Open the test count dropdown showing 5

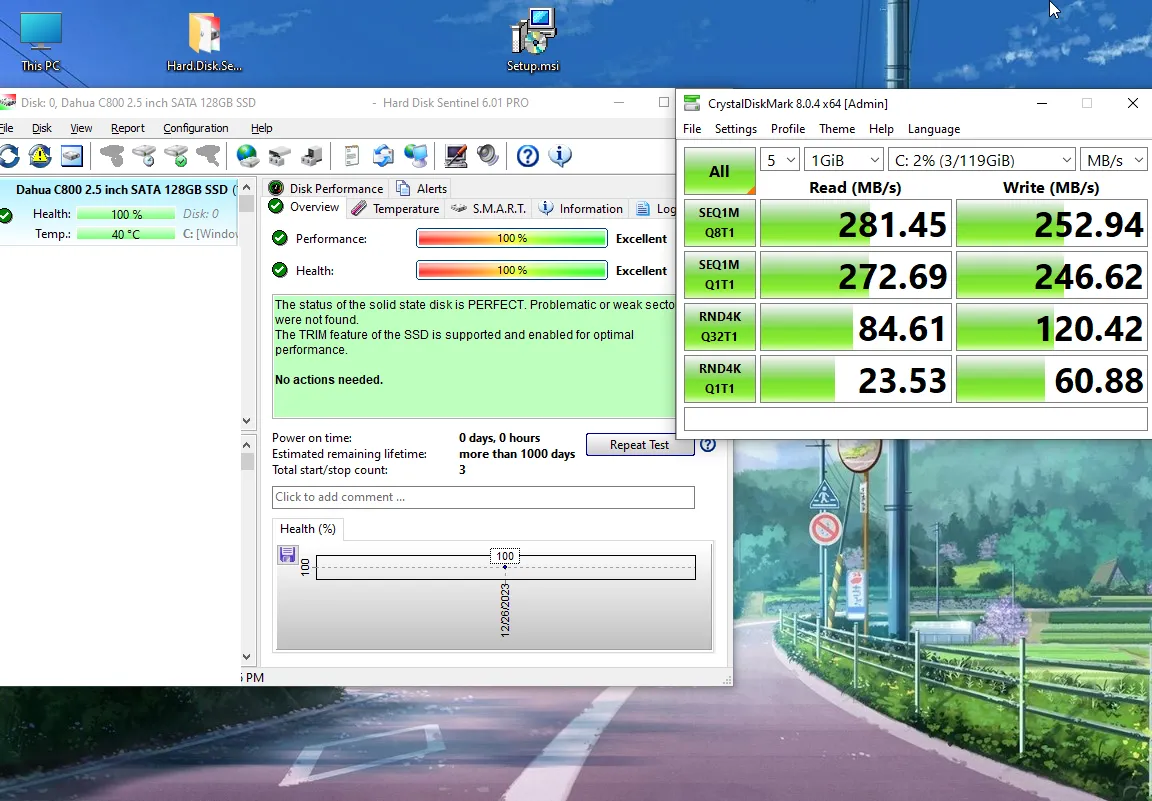pos(780,159)
